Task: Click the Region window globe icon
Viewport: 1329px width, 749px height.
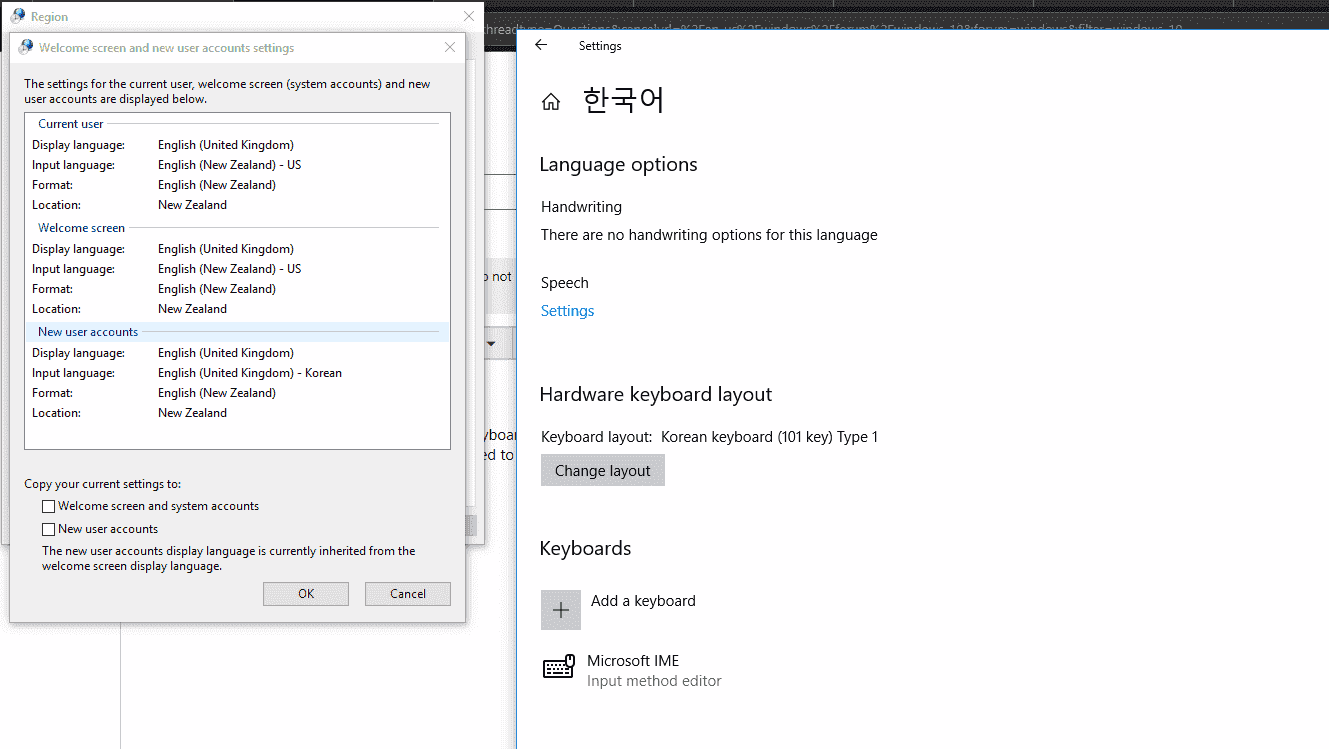Action: [18, 16]
